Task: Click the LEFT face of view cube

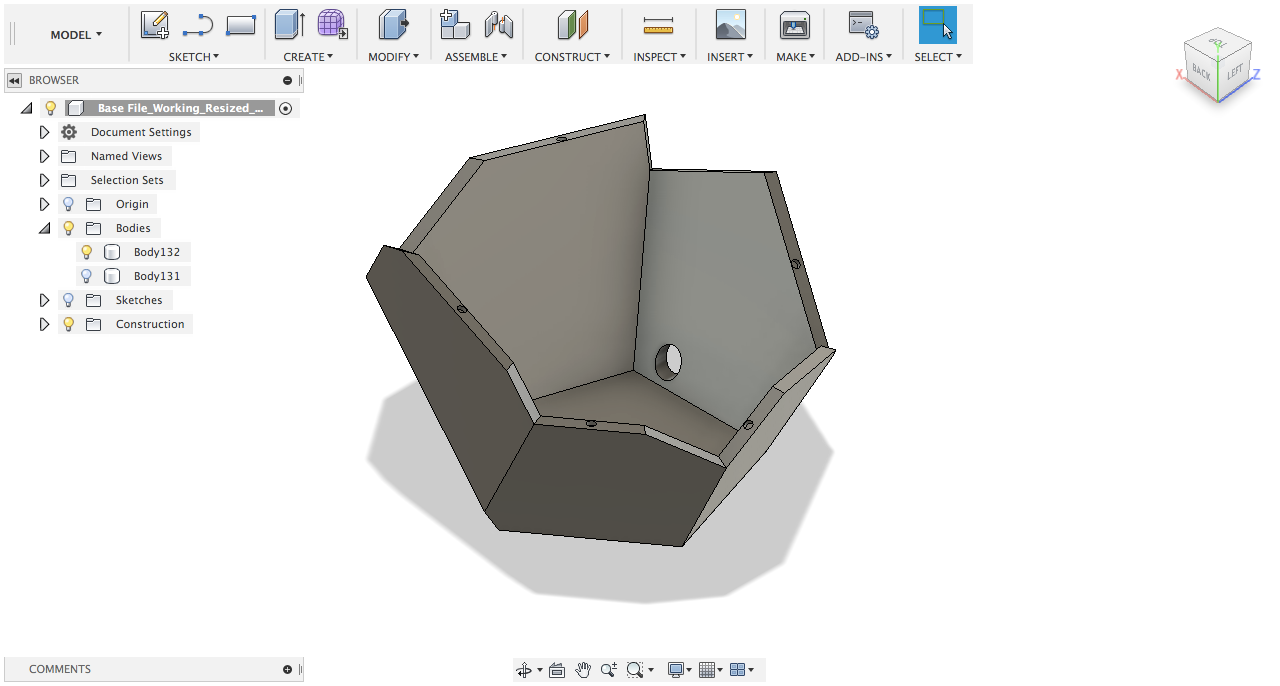Action: coord(1235,72)
